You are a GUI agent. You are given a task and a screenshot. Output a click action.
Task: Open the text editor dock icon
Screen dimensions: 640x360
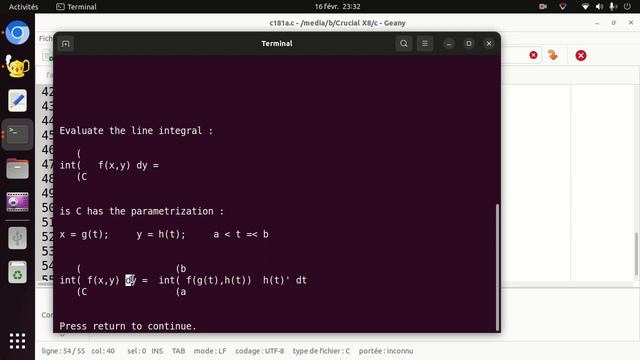pyautogui.click(x=17, y=100)
